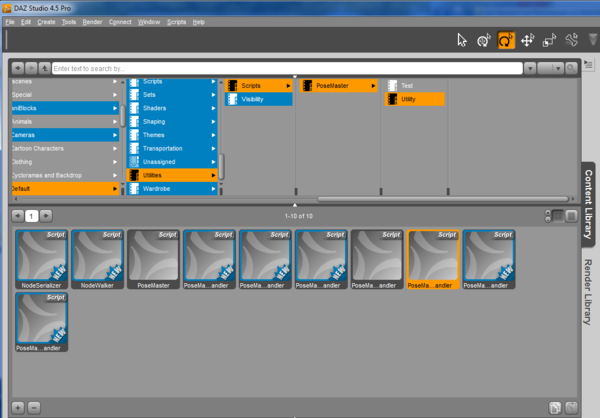The image size is (600, 418).
Task: Navigate up one category level
Action: (x=44, y=68)
